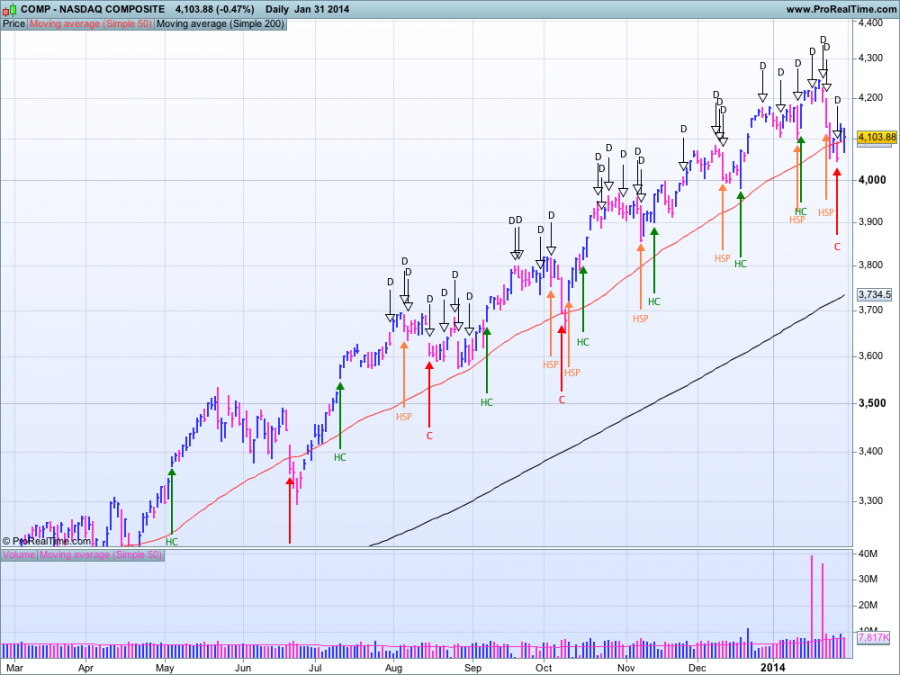
Task: Click the Jun label on time axis
Action: tap(243, 668)
